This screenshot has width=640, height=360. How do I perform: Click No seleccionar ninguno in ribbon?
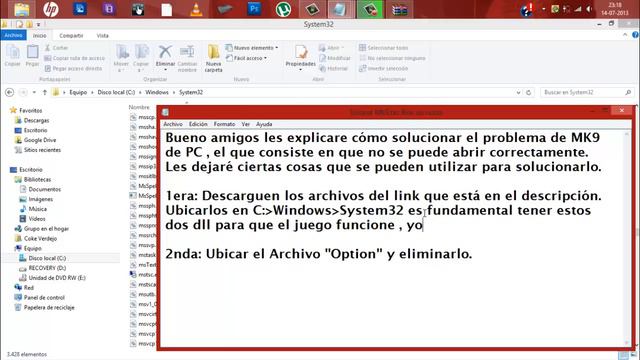[x=392, y=58]
